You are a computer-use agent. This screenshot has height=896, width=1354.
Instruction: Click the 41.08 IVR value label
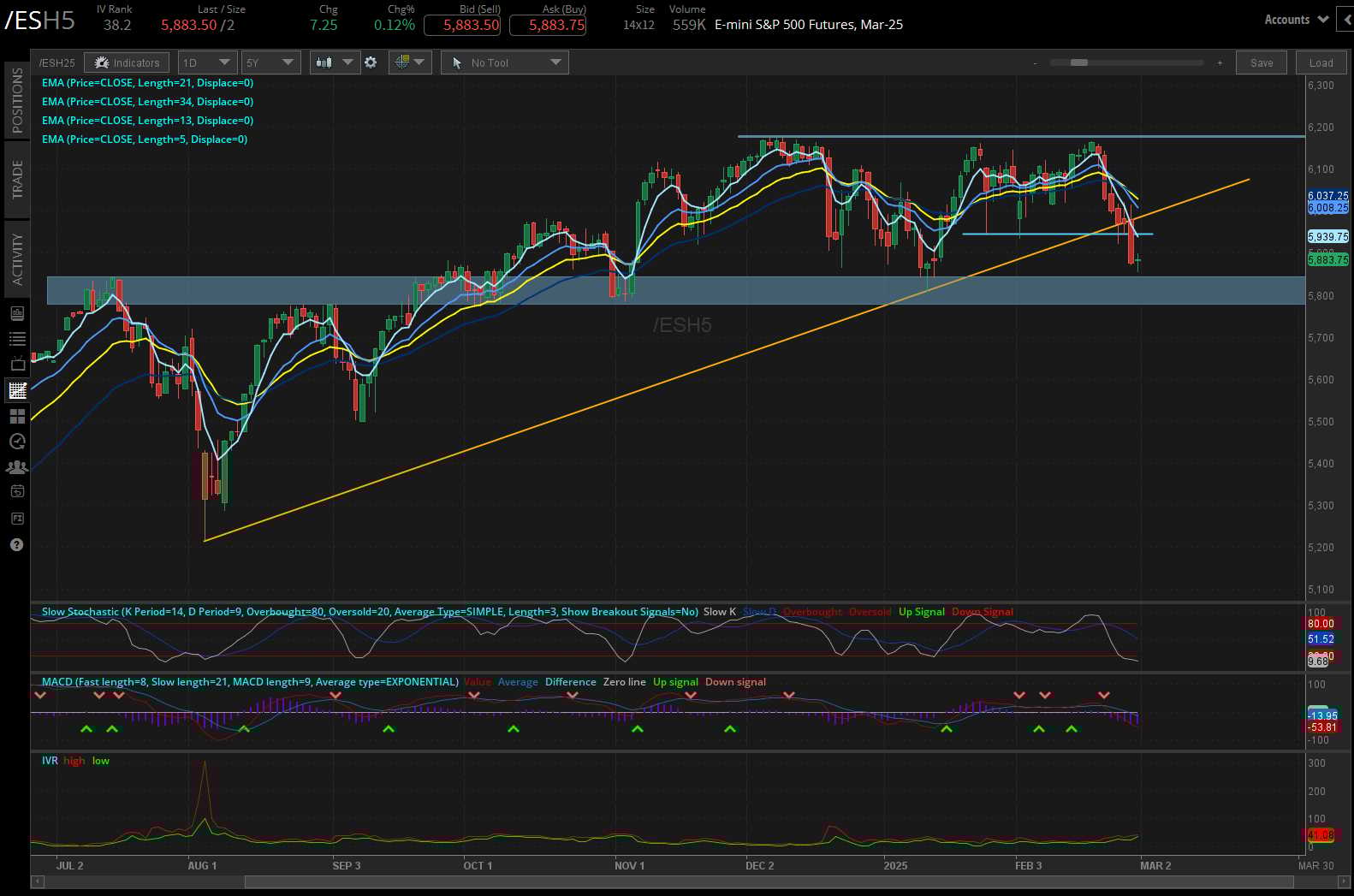tap(1321, 834)
